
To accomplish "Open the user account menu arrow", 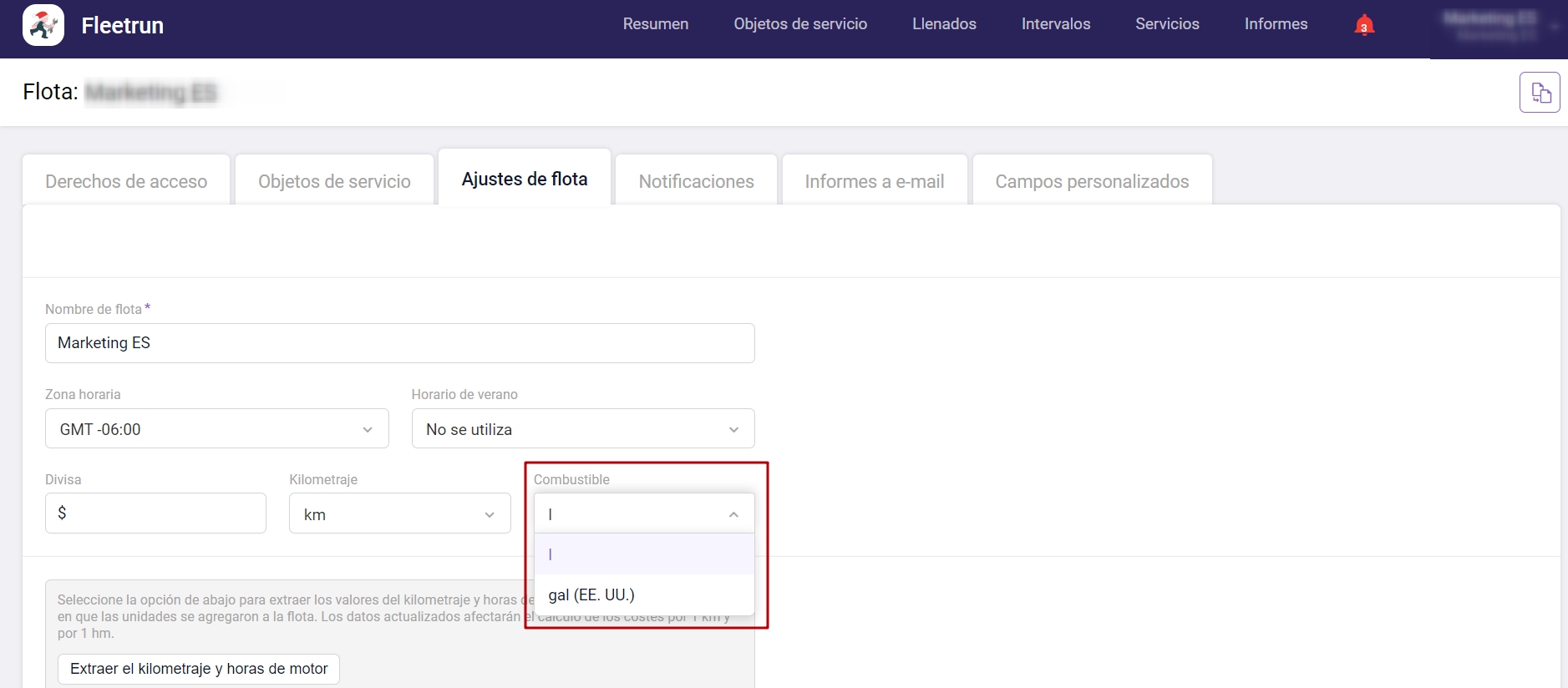I will pyautogui.click(x=1554, y=27).
